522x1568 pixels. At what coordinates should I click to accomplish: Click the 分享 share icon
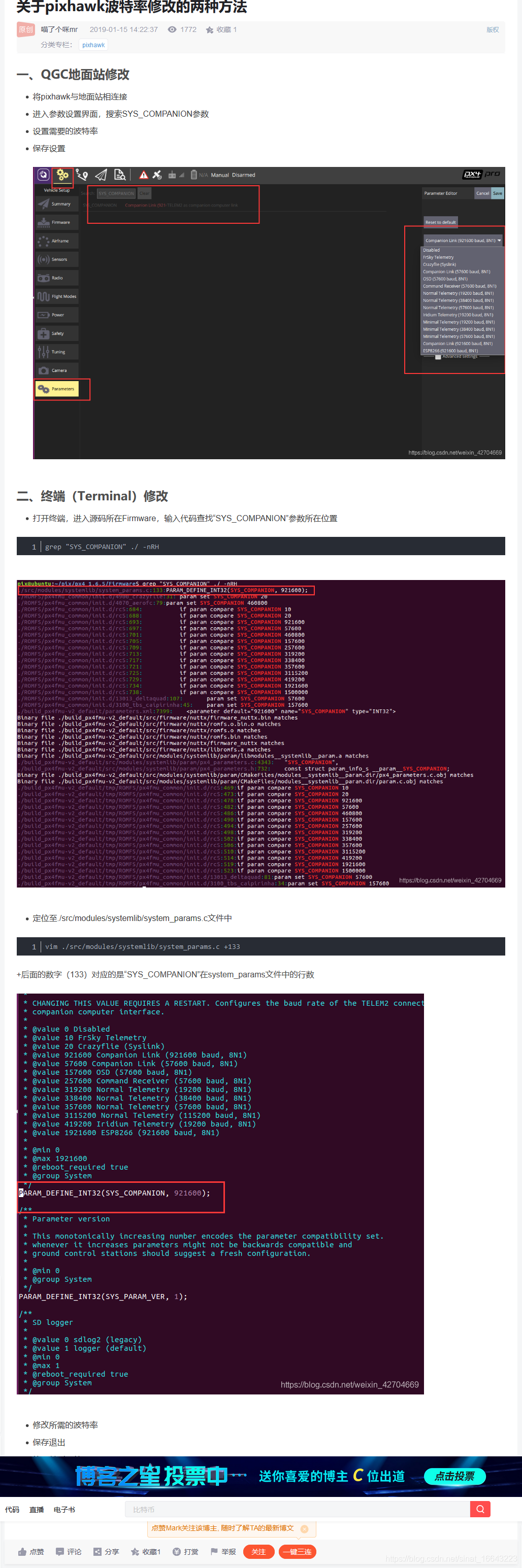(97, 1552)
